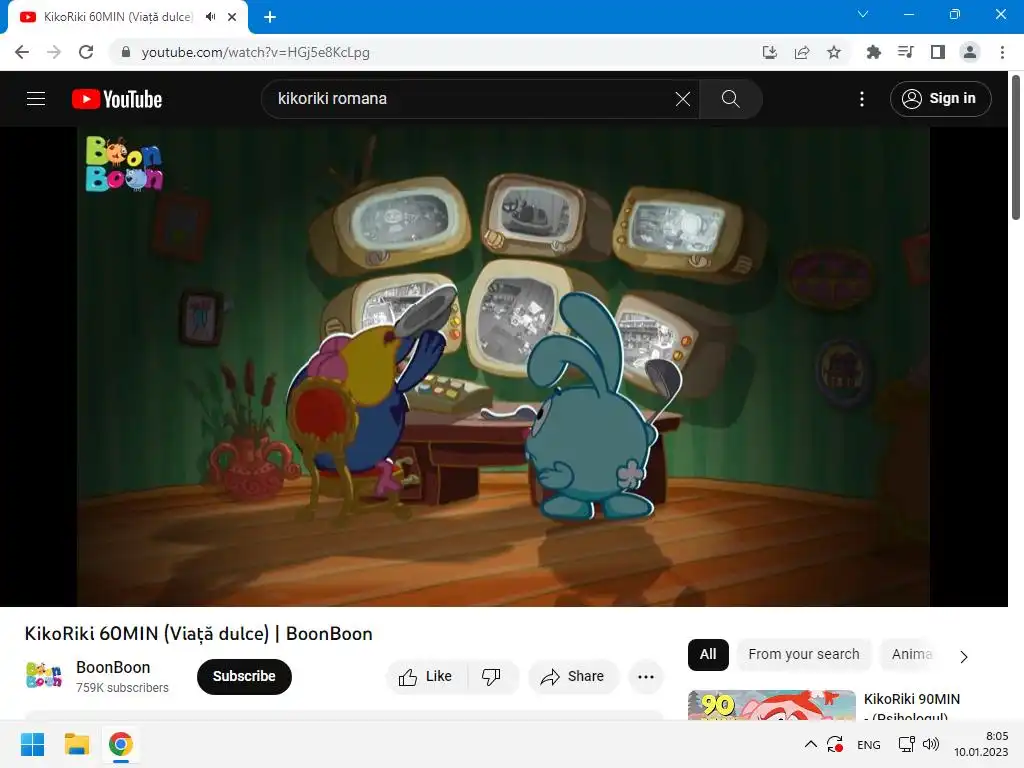Click the sync update tray icon
This screenshot has height=768, width=1024.
(x=835, y=744)
